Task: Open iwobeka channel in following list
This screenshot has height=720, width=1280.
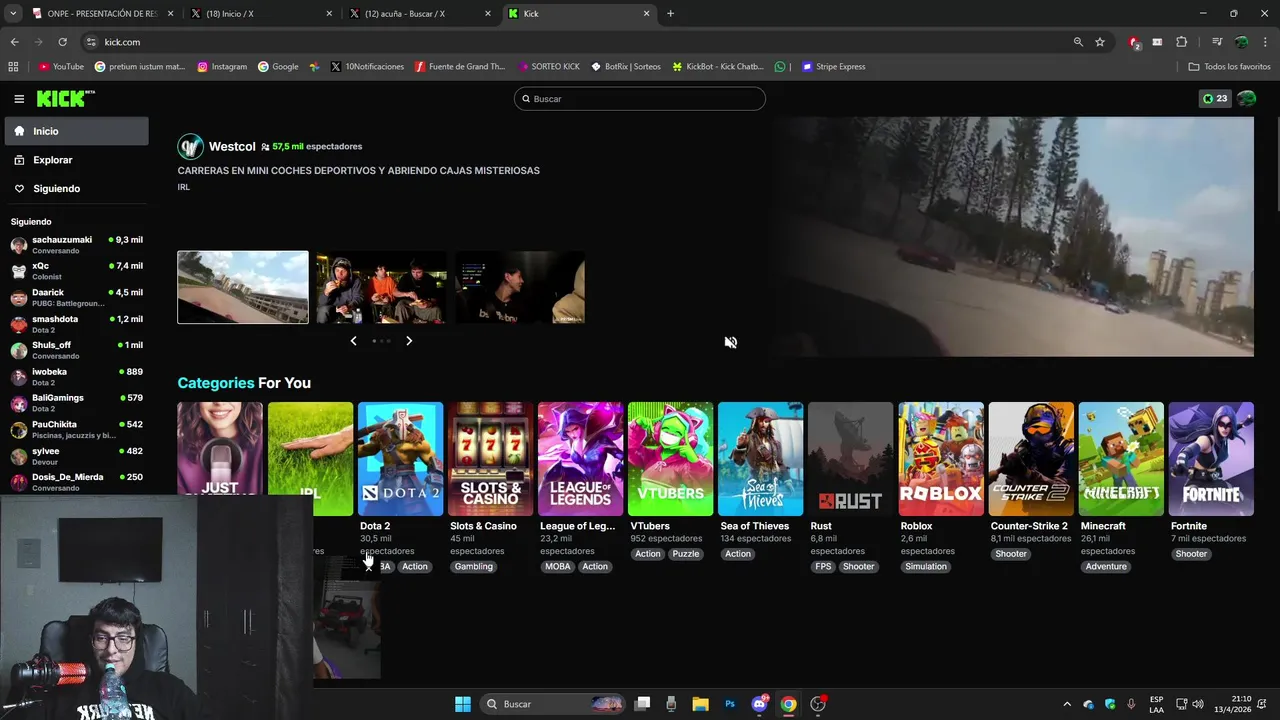Action: (x=76, y=376)
